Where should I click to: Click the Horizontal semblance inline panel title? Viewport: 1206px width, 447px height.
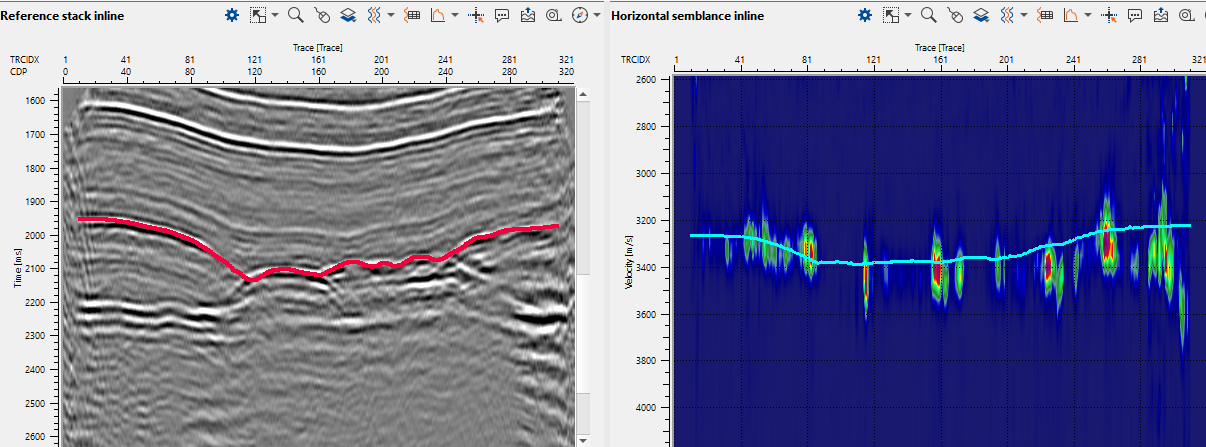point(687,16)
